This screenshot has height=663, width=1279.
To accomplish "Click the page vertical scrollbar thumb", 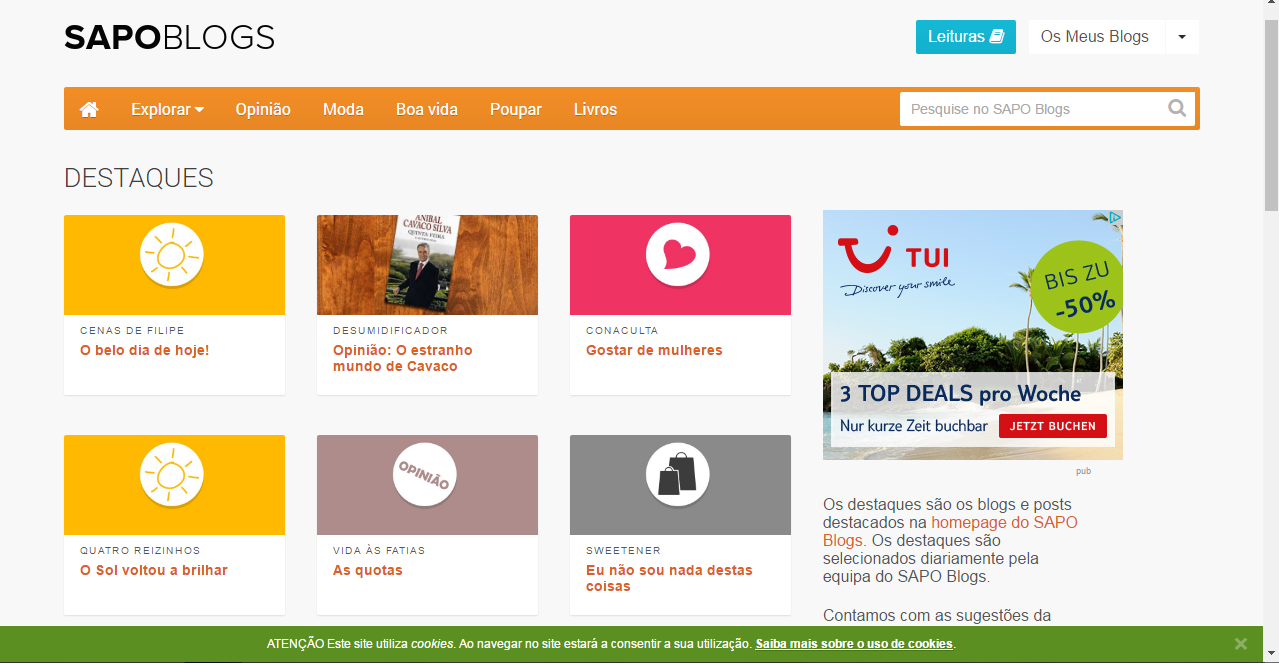I will pos(1270,110).
